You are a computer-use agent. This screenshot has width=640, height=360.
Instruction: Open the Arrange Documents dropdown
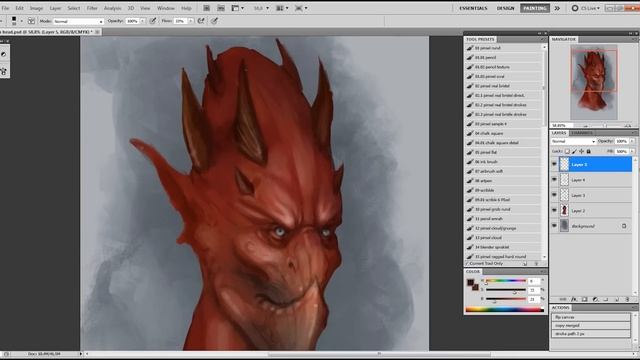pos(282,8)
